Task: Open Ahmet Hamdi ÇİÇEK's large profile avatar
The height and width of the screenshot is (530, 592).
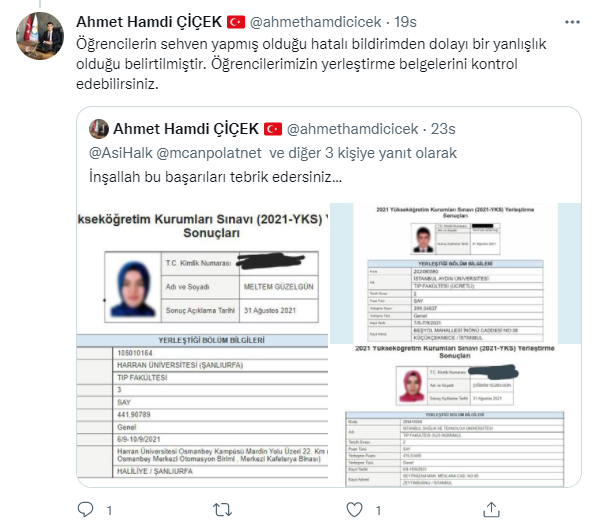Action: [40, 36]
